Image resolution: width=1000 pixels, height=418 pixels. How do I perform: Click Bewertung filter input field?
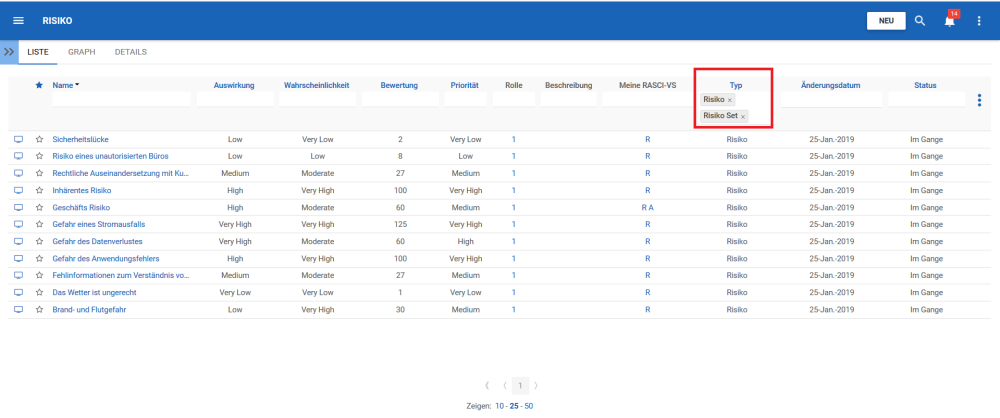[x=400, y=100]
